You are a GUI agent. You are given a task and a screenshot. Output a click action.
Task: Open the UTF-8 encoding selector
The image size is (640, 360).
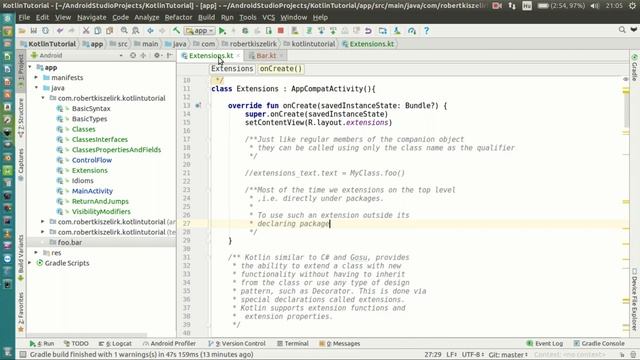tap(473, 354)
